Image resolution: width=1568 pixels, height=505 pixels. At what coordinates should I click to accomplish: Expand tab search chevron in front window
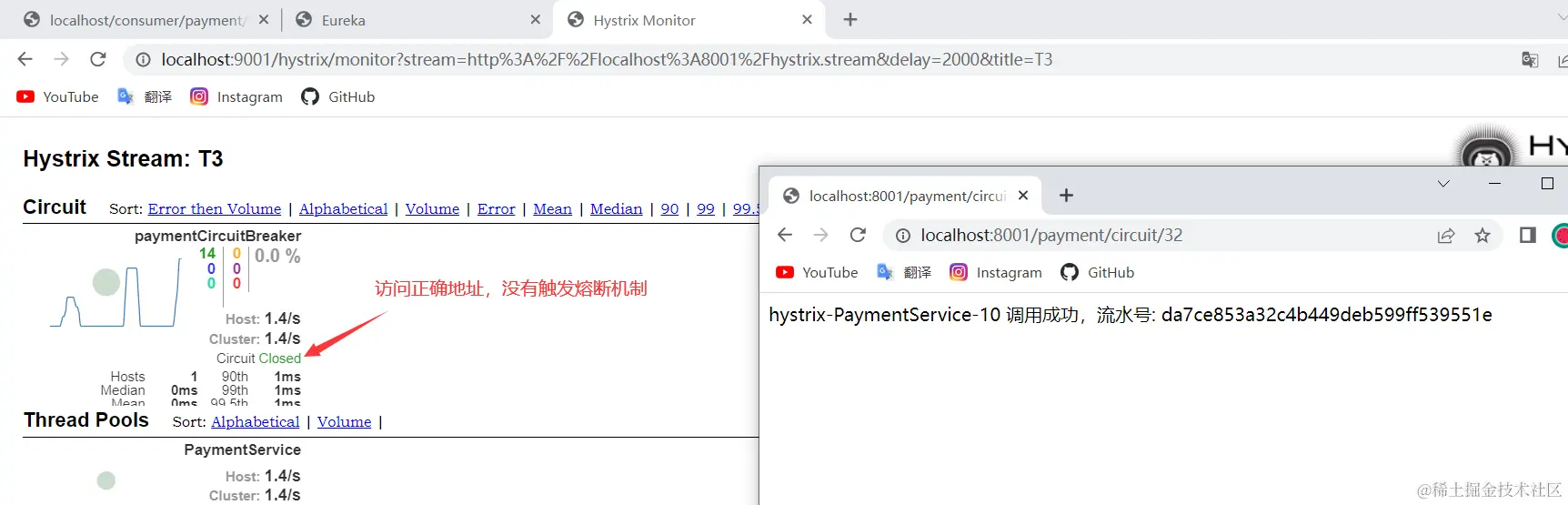coord(1443,184)
